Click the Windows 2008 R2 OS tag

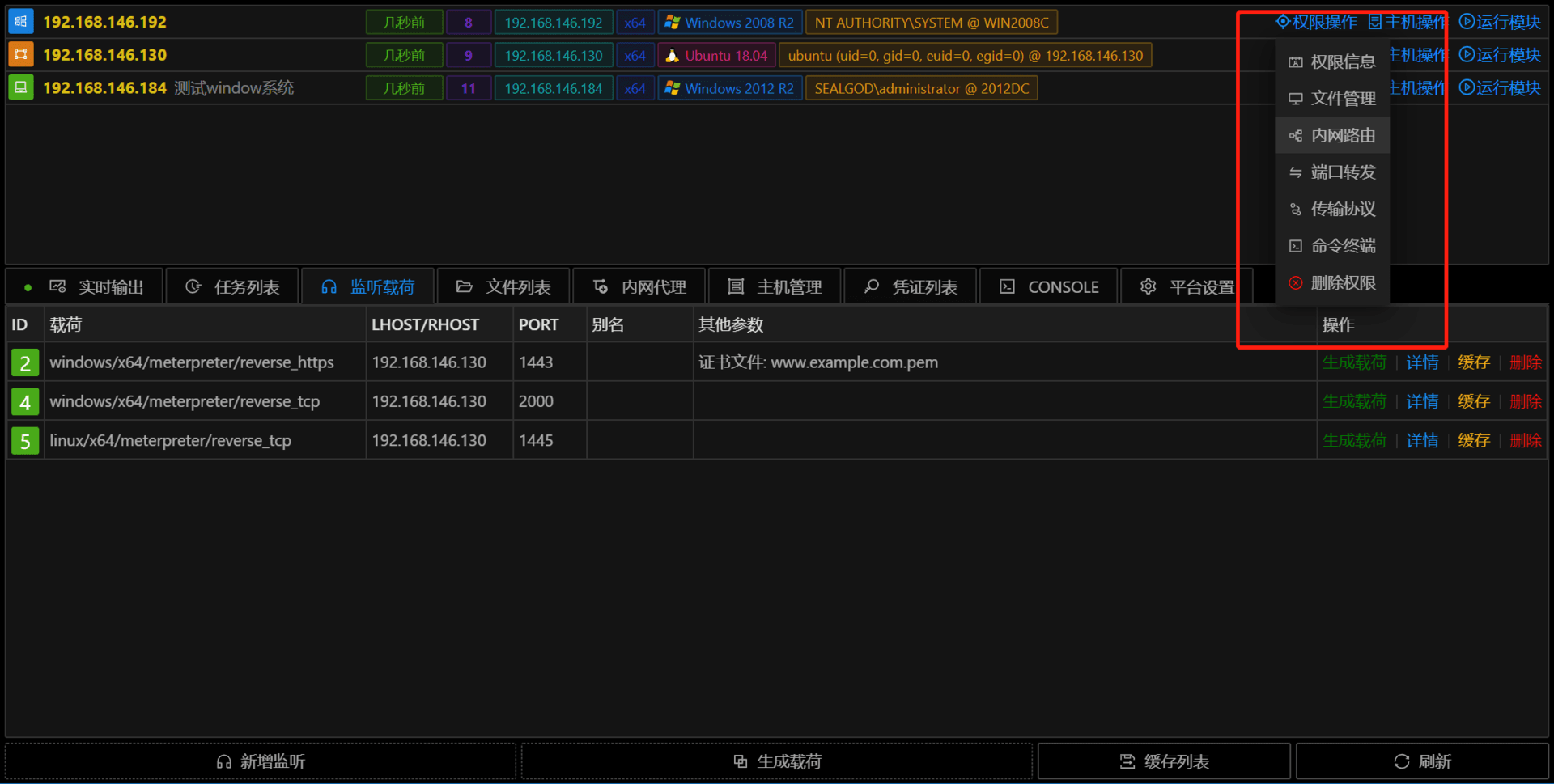[x=730, y=22]
